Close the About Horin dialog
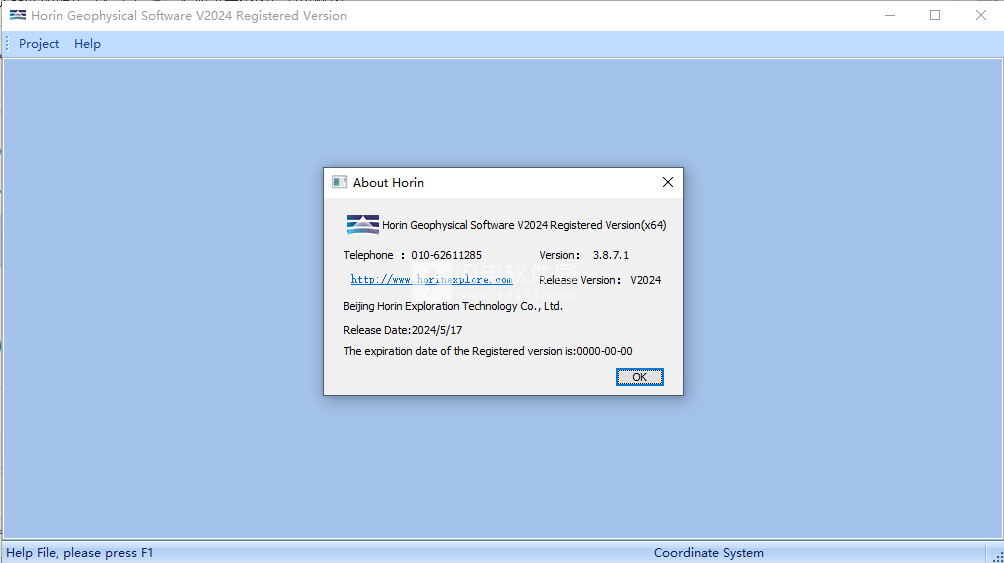 point(668,183)
